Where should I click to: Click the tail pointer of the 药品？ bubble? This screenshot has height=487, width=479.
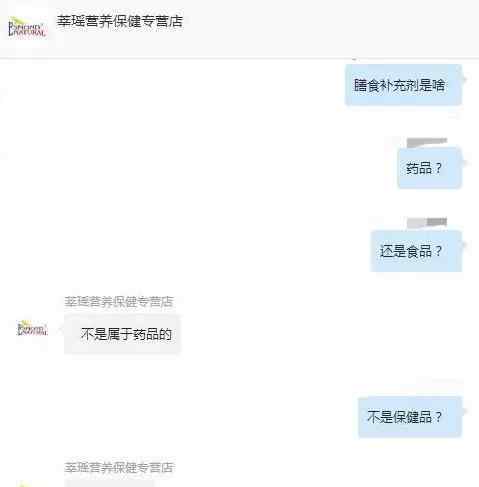(x=464, y=163)
